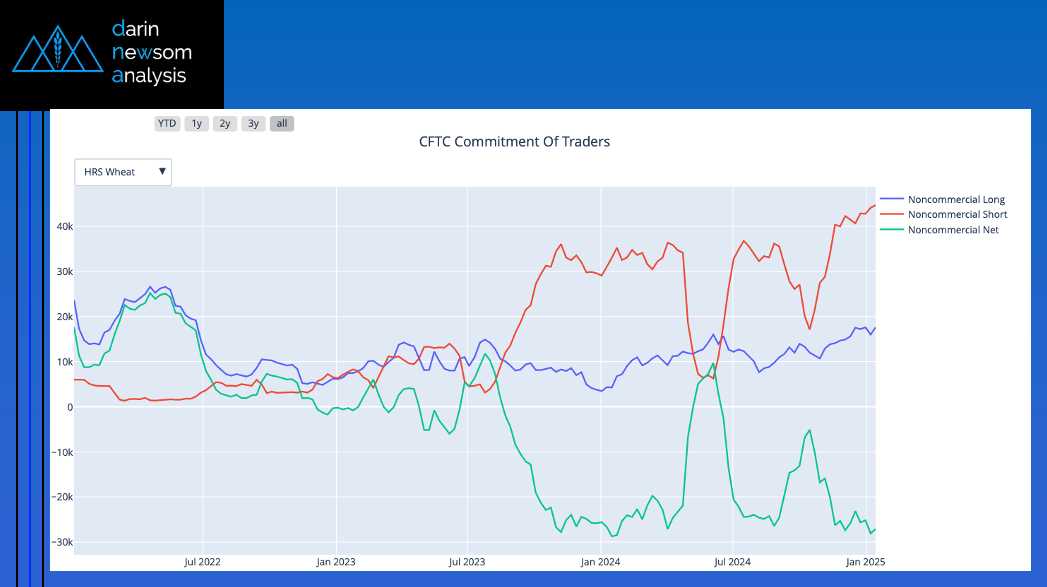The height and width of the screenshot is (587, 1047).
Task: Click the CFTC Commitment Of Traders title
Action: tap(514, 142)
